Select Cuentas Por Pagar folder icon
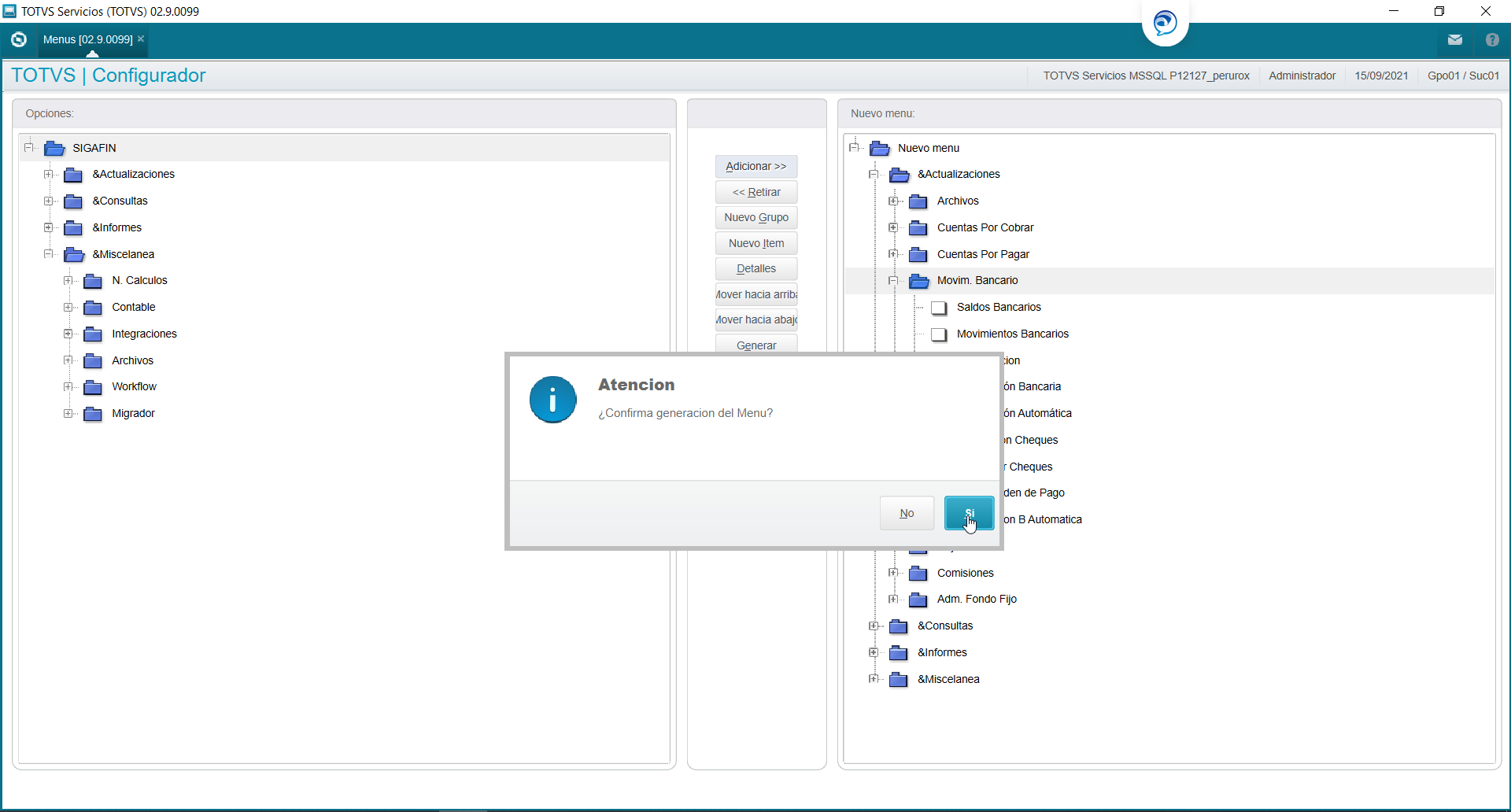 [918, 255]
